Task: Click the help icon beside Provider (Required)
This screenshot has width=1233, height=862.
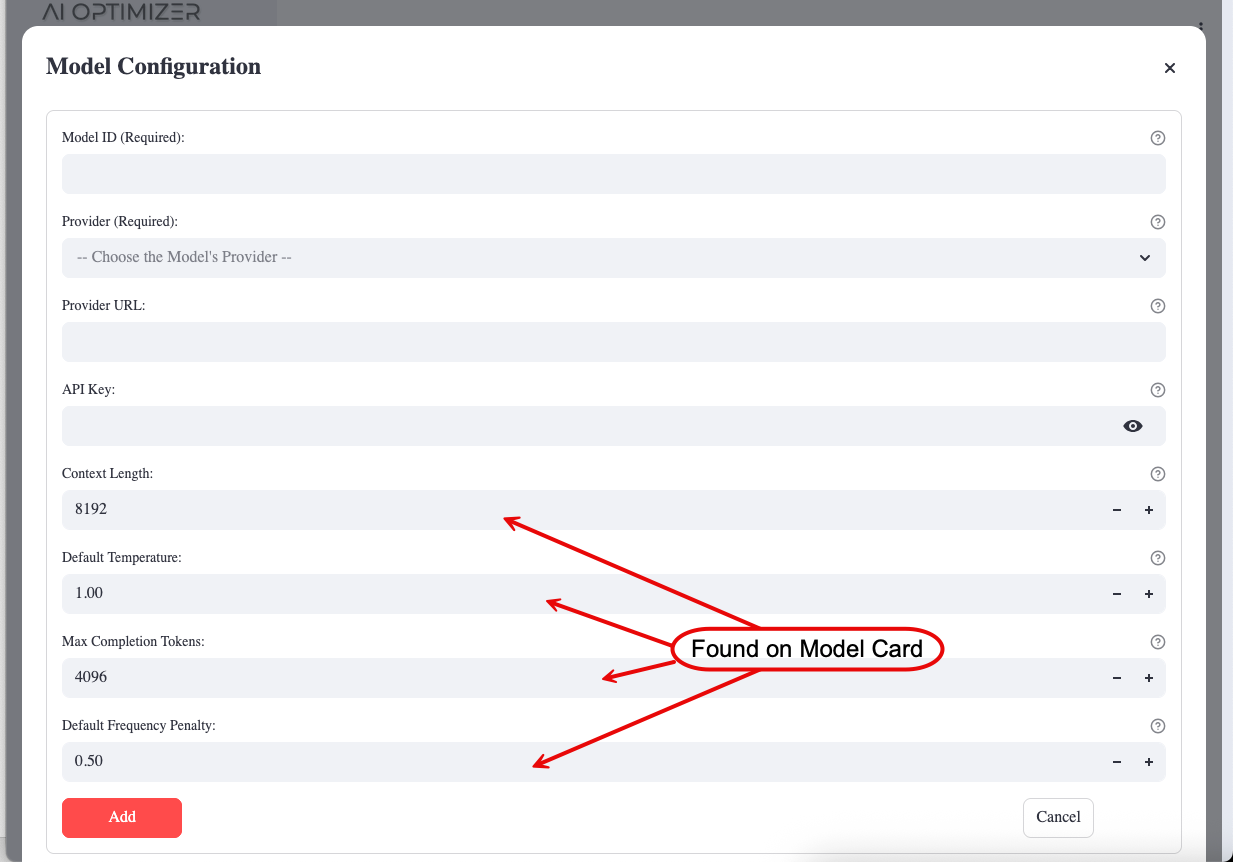Action: click(x=1158, y=222)
